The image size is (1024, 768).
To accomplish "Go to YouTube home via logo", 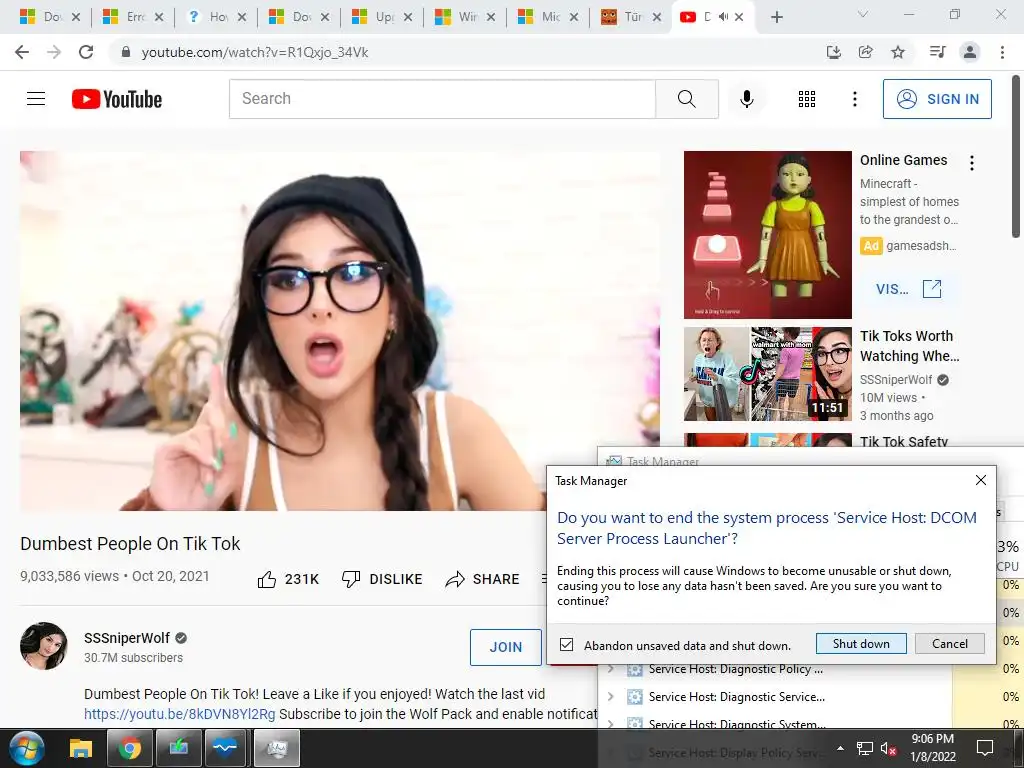I will click(117, 99).
